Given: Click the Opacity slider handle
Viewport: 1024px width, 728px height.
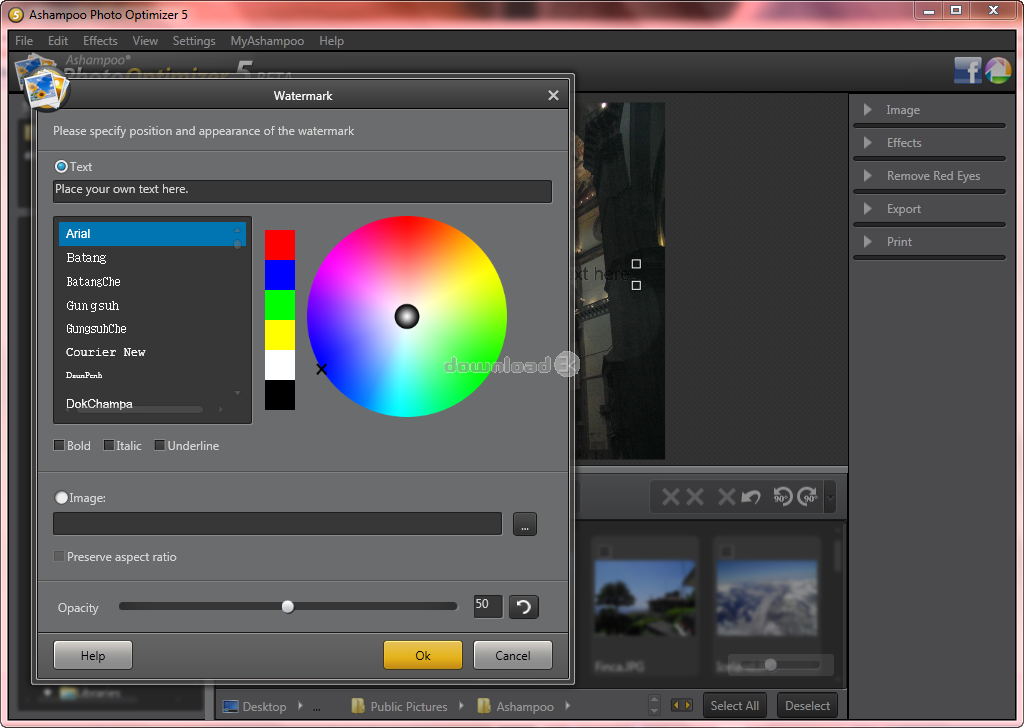Looking at the screenshot, I should pyautogui.click(x=287, y=607).
